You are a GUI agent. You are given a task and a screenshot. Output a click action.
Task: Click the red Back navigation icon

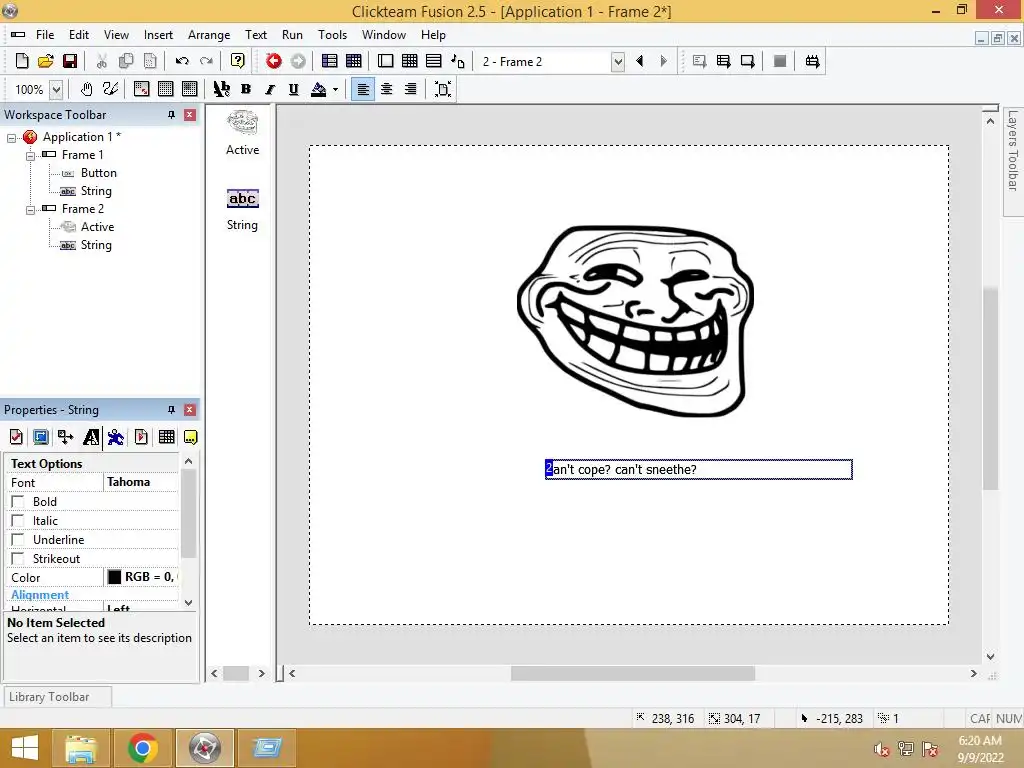[x=274, y=61]
